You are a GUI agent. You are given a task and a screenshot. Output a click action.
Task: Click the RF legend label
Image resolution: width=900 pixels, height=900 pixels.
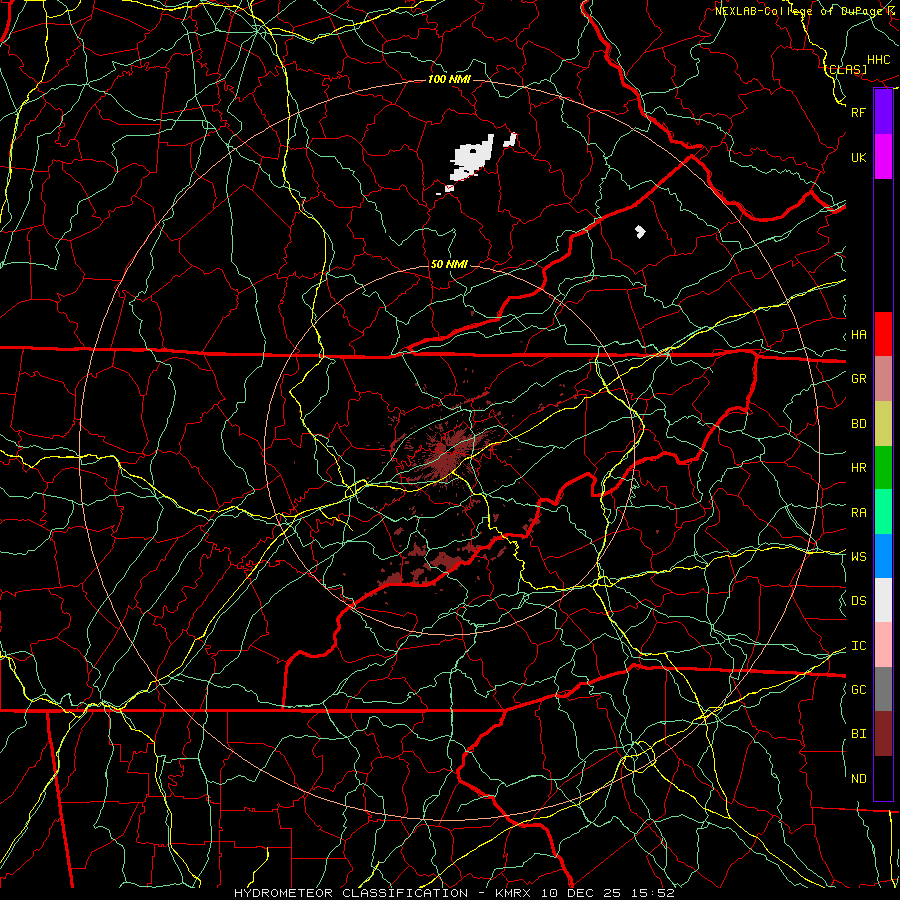(x=859, y=112)
